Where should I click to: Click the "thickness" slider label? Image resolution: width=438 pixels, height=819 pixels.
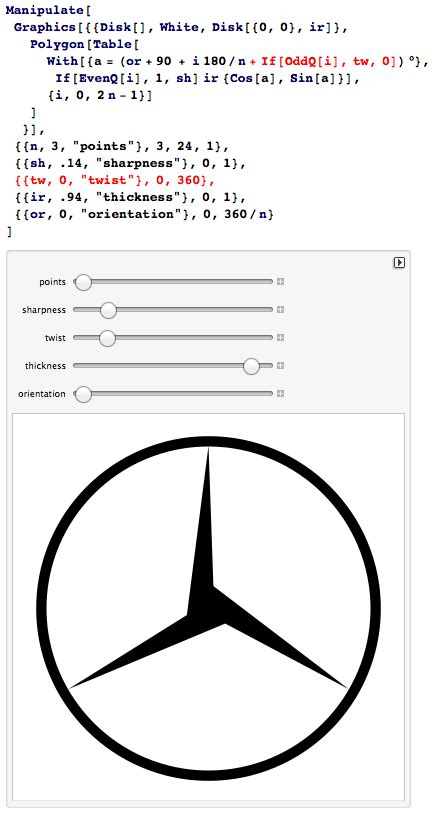[x=45, y=366]
